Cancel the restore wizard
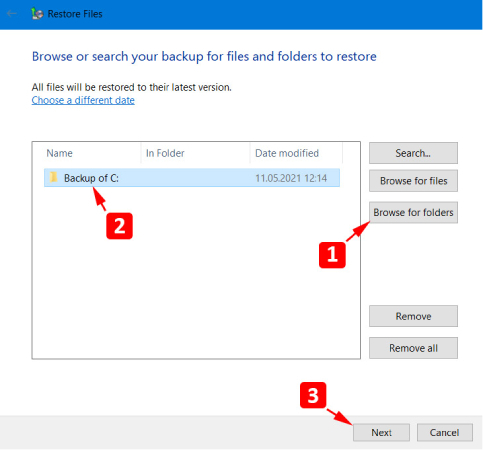The width and height of the screenshot is (483, 450). coord(444,432)
